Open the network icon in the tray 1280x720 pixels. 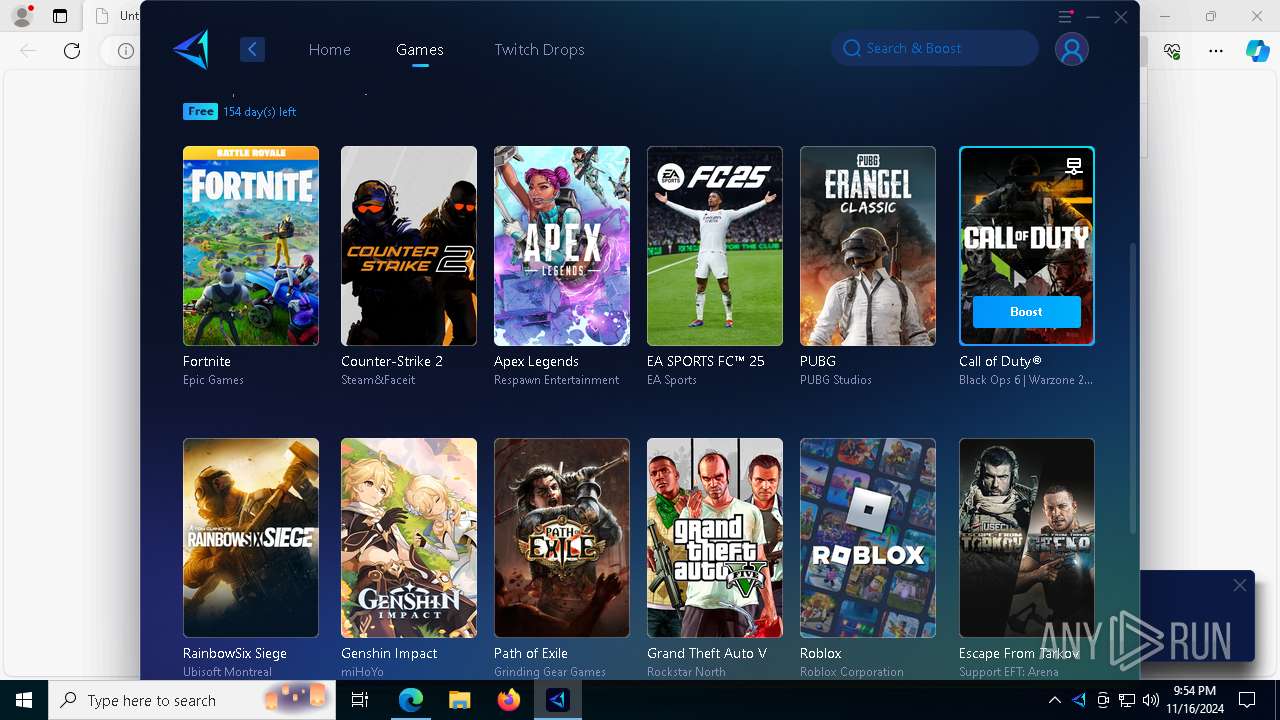[1127, 700]
